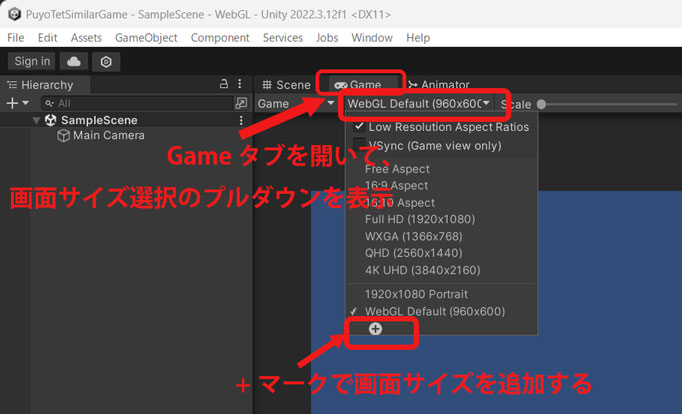This screenshot has width=682, height=414.
Task: Click plus icon to add resolution
Action: point(375,329)
